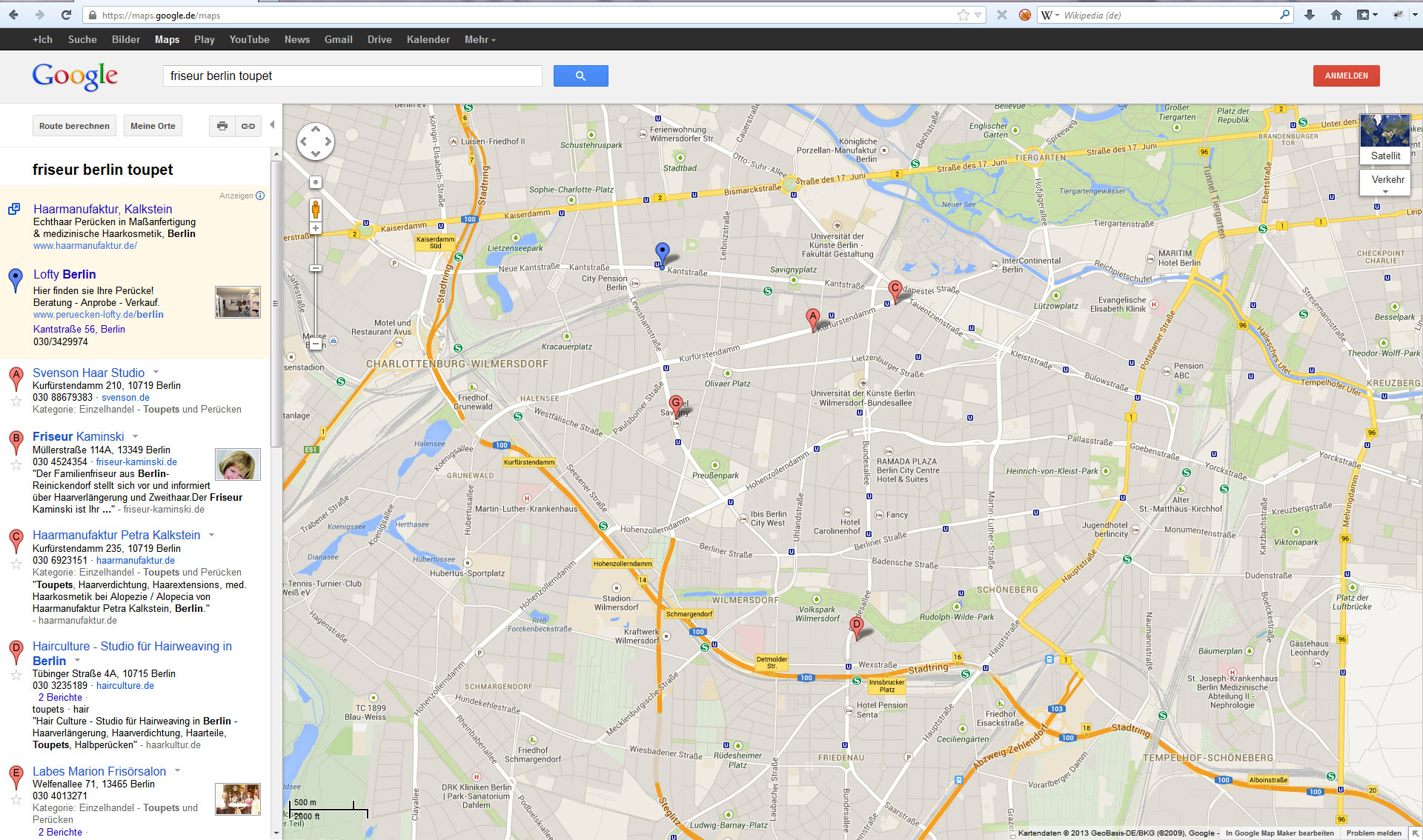Image resolution: width=1423 pixels, height=840 pixels.
Task: Expand options arrow beside Haarmanufaktur Petra Kalkstein
Action: (211, 534)
